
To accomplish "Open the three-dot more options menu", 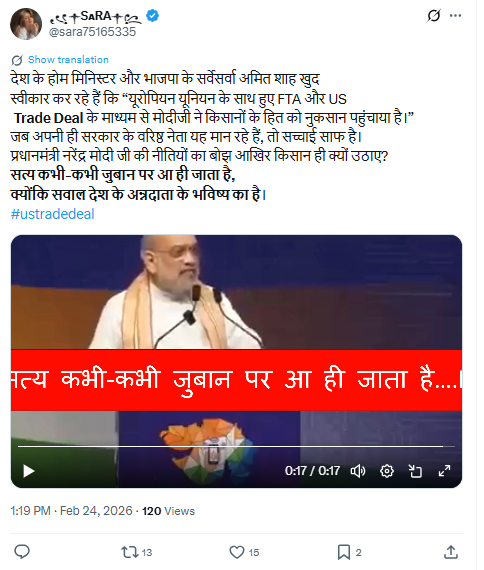I will click(x=455, y=16).
